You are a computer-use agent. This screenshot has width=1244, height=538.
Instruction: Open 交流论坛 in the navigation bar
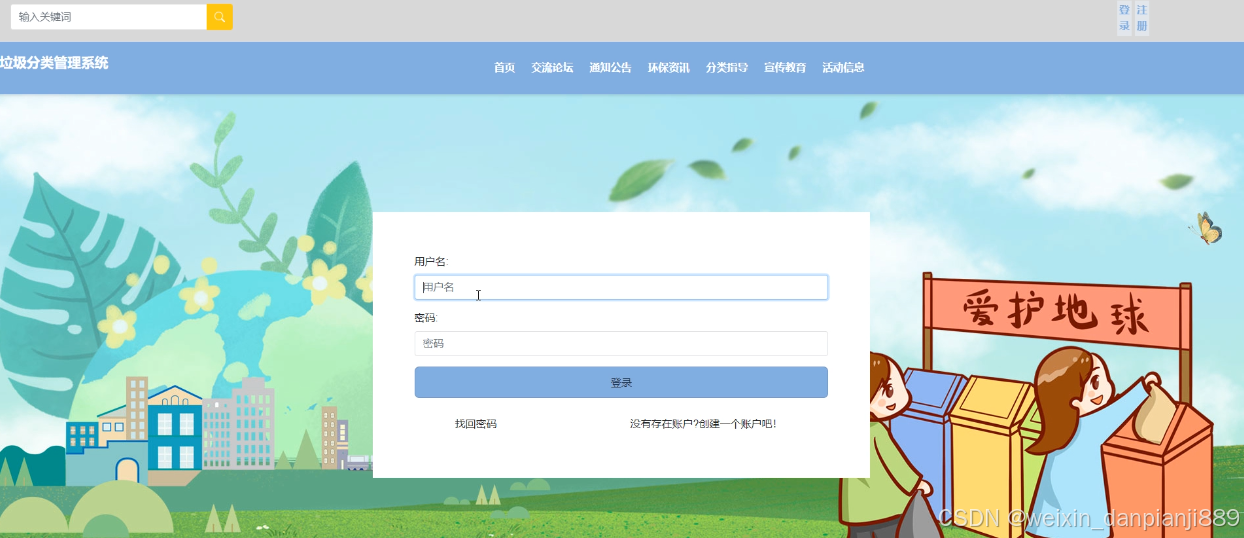click(552, 68)
